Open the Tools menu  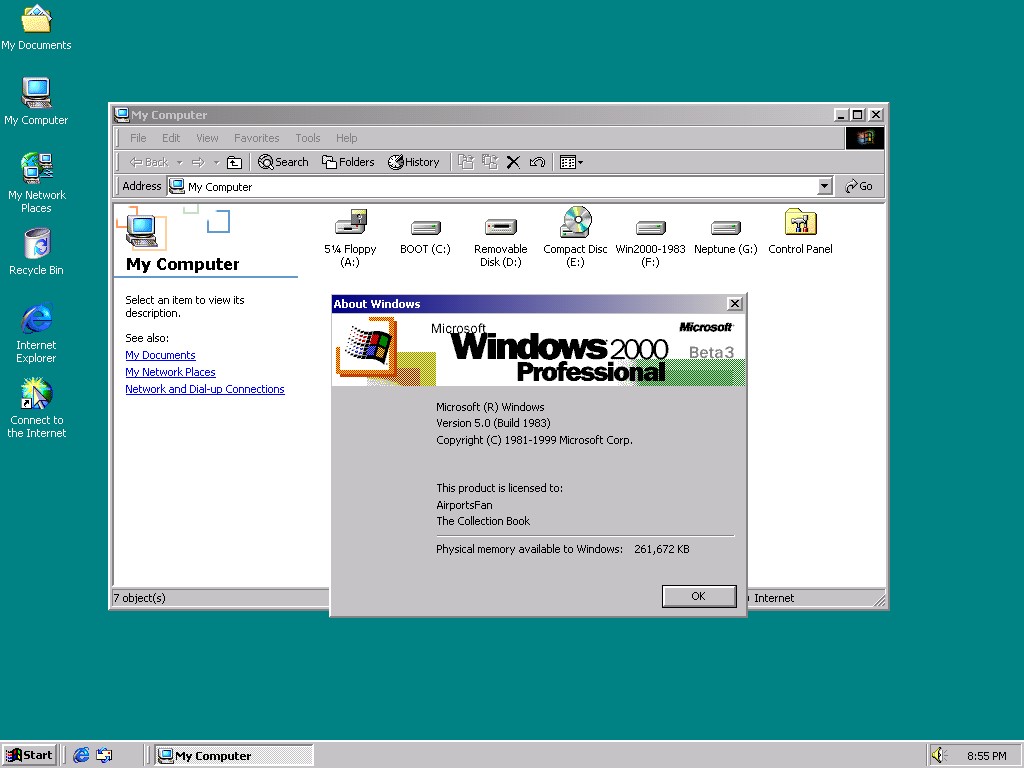pos(308,138)
